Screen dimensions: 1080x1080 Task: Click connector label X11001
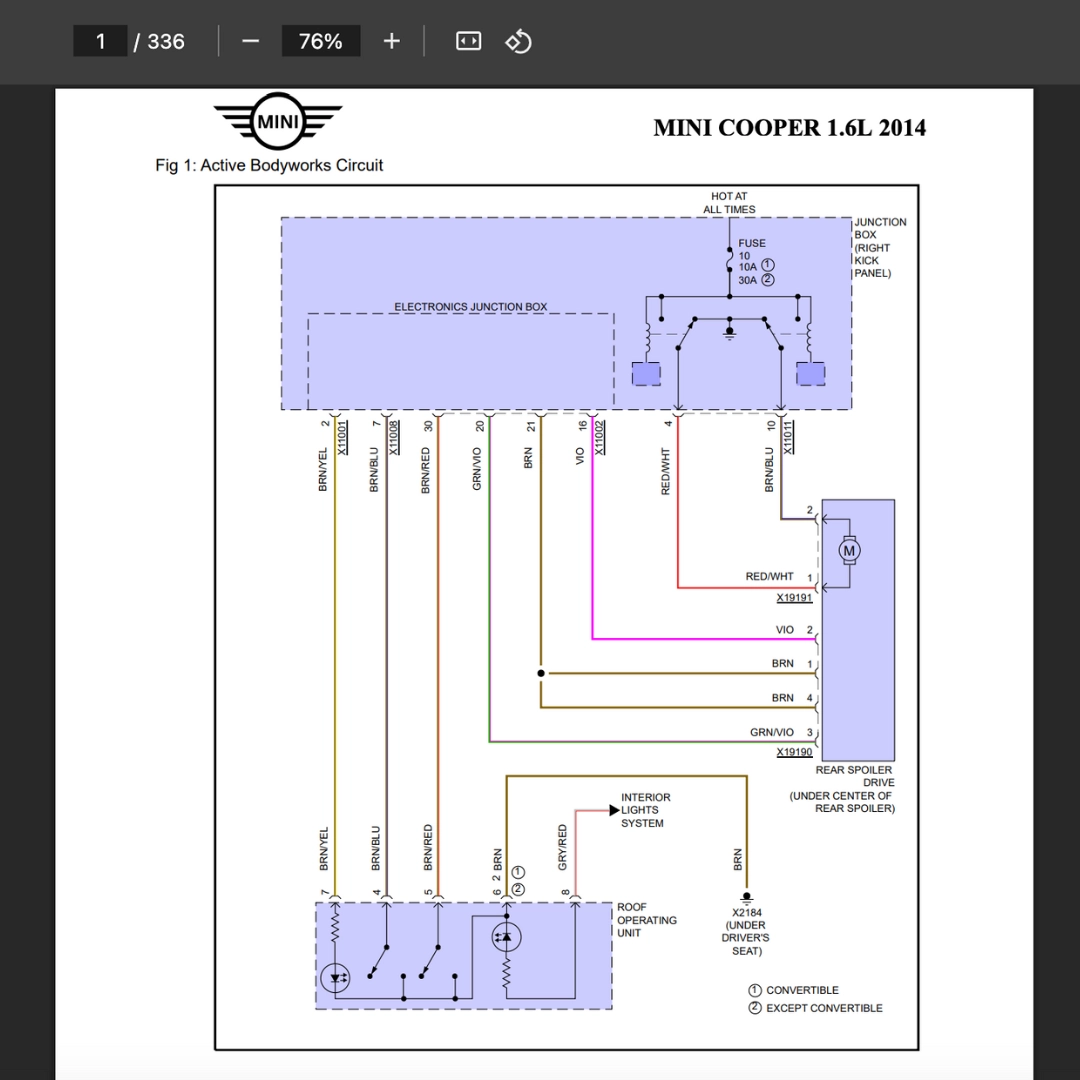[342, 437]
